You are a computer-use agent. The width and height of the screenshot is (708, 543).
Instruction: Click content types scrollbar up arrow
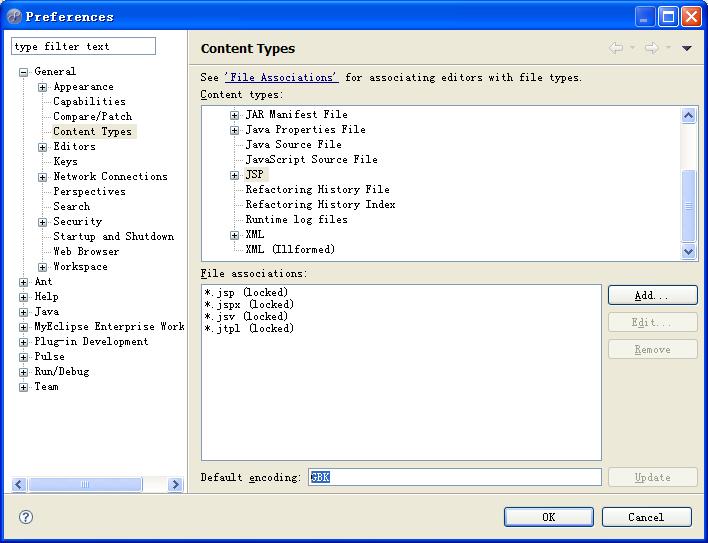click(x=689, y=116)
